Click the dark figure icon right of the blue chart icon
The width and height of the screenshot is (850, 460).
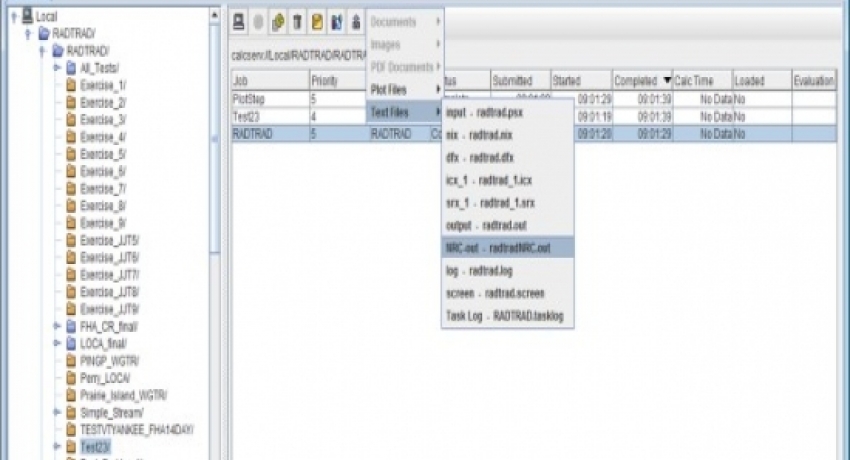[x=356, y=22]
